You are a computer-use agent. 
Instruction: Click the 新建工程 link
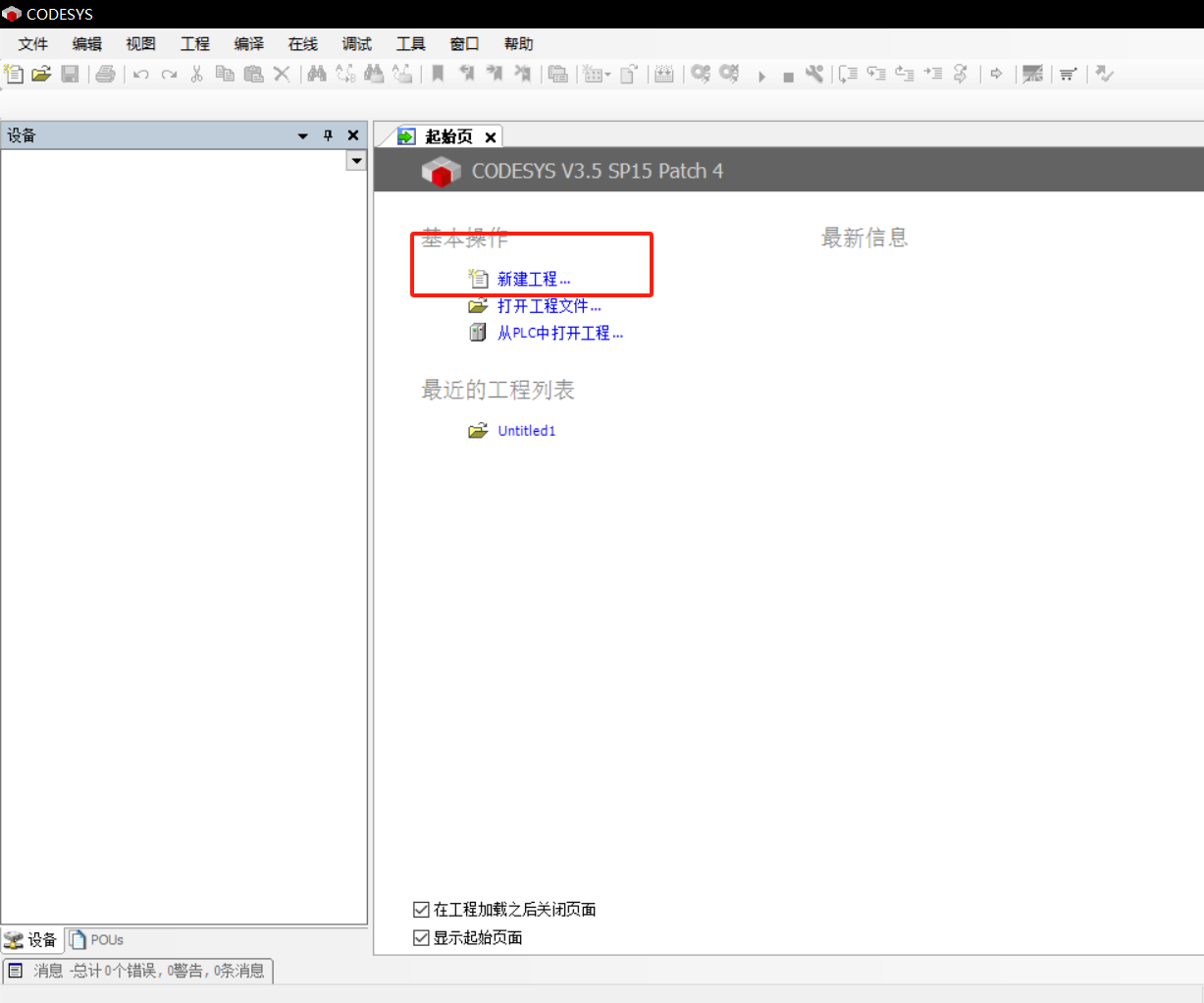[533, 280]
